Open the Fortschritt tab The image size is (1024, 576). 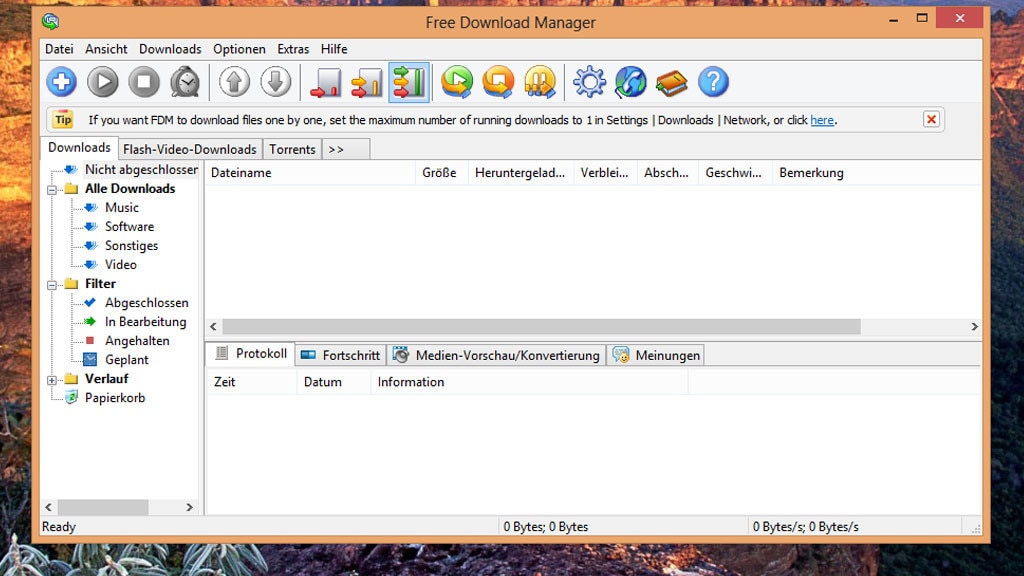[x=340, y=355]
